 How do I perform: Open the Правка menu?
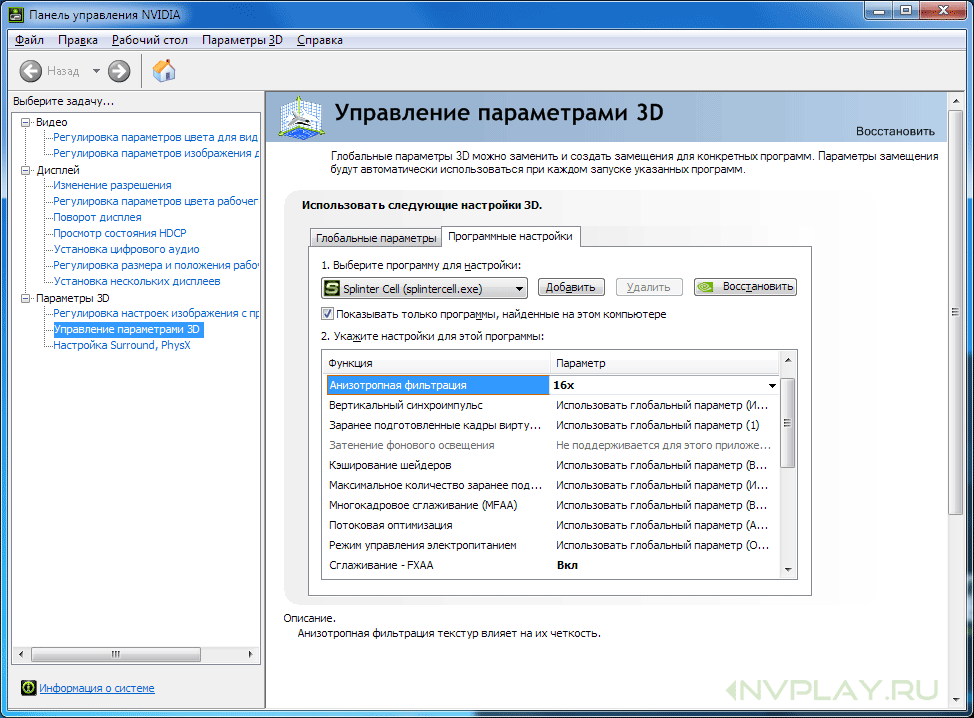(78, 40)
